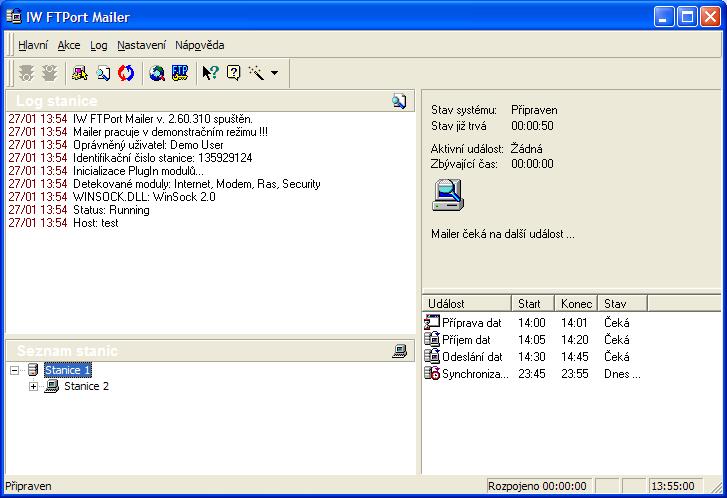This screenshot has height=498, width=727.
Task: Click the red-blue refresh arrows icon
Action: click(126, 72)
